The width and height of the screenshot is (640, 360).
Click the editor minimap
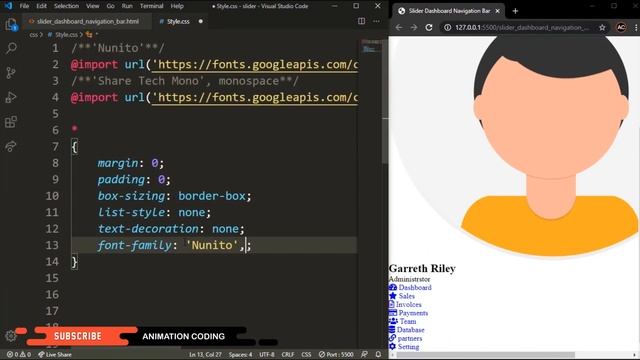(x=371, y=47)
